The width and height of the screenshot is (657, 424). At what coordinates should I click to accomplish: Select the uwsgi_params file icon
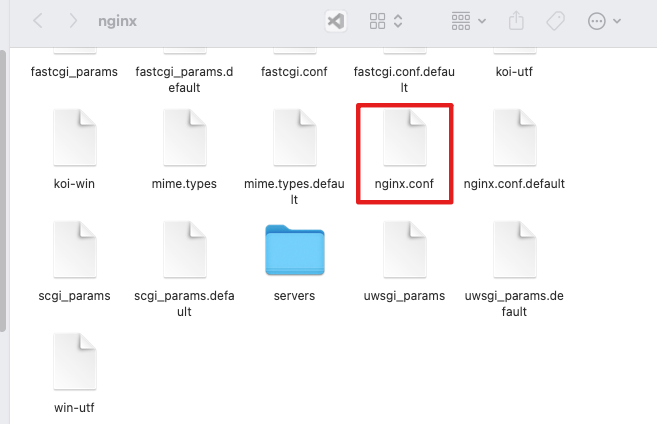tap(405, 249)
